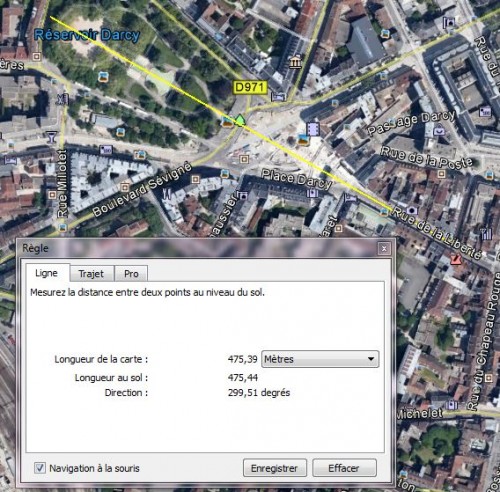The width and height of the screenshot is (500, 492).
Task: Click the photo icon next to the cinema icon
Action: point(302,140)
